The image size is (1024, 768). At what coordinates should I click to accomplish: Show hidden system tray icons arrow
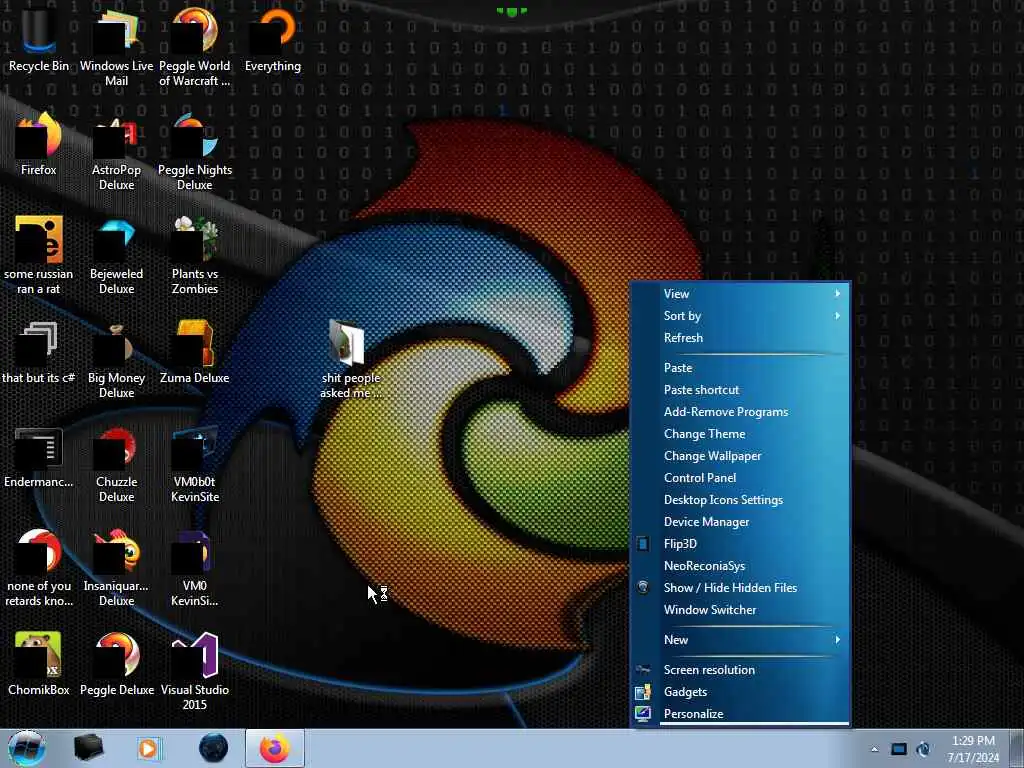(x=874, y=749)
